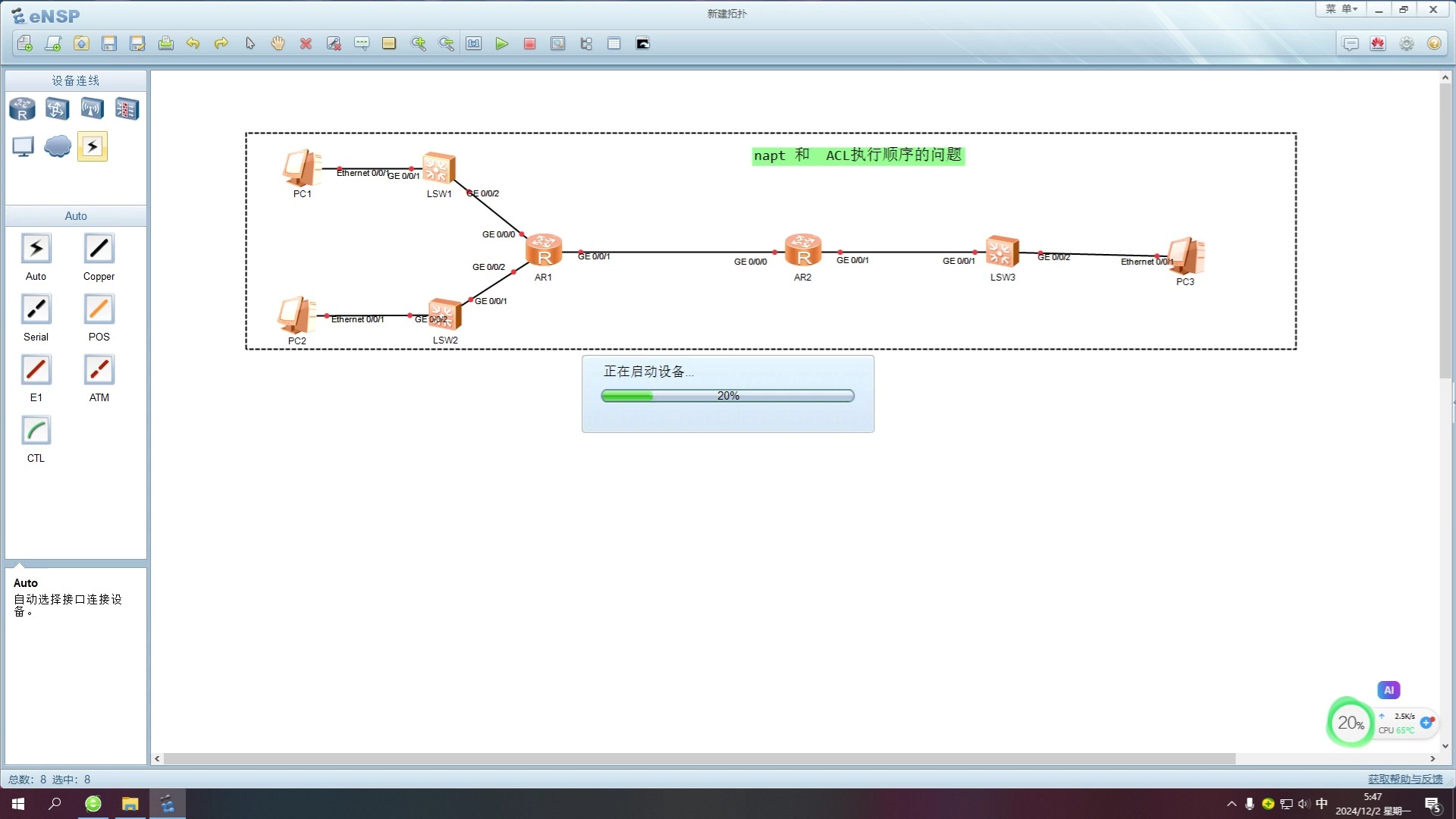Select the pointer arrow tool

[x=249, y=43]
